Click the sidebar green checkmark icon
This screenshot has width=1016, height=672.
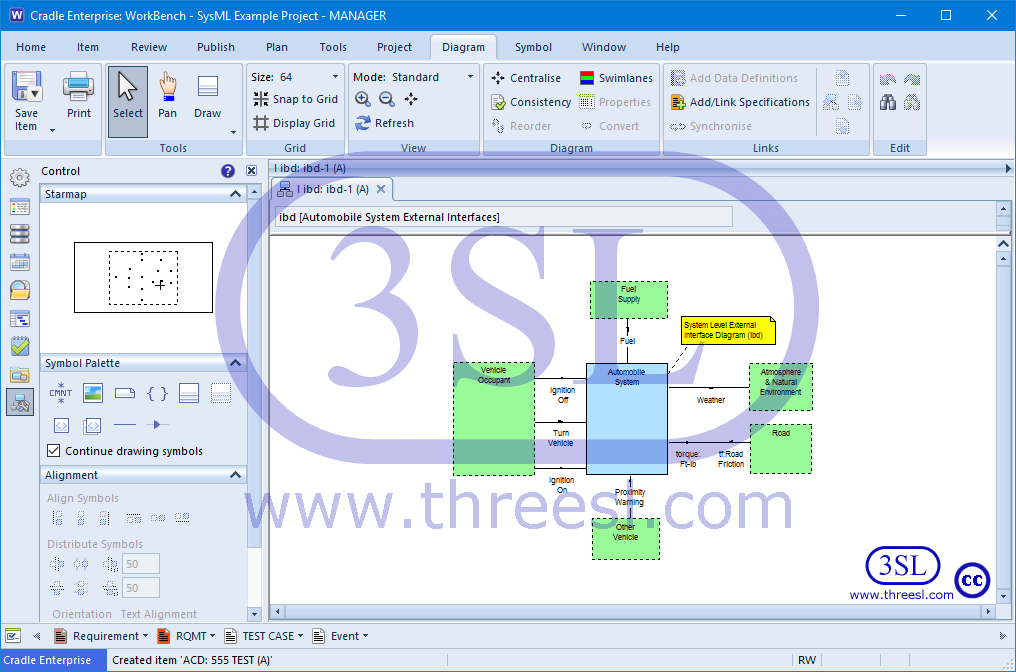click(x=20, y=346)
